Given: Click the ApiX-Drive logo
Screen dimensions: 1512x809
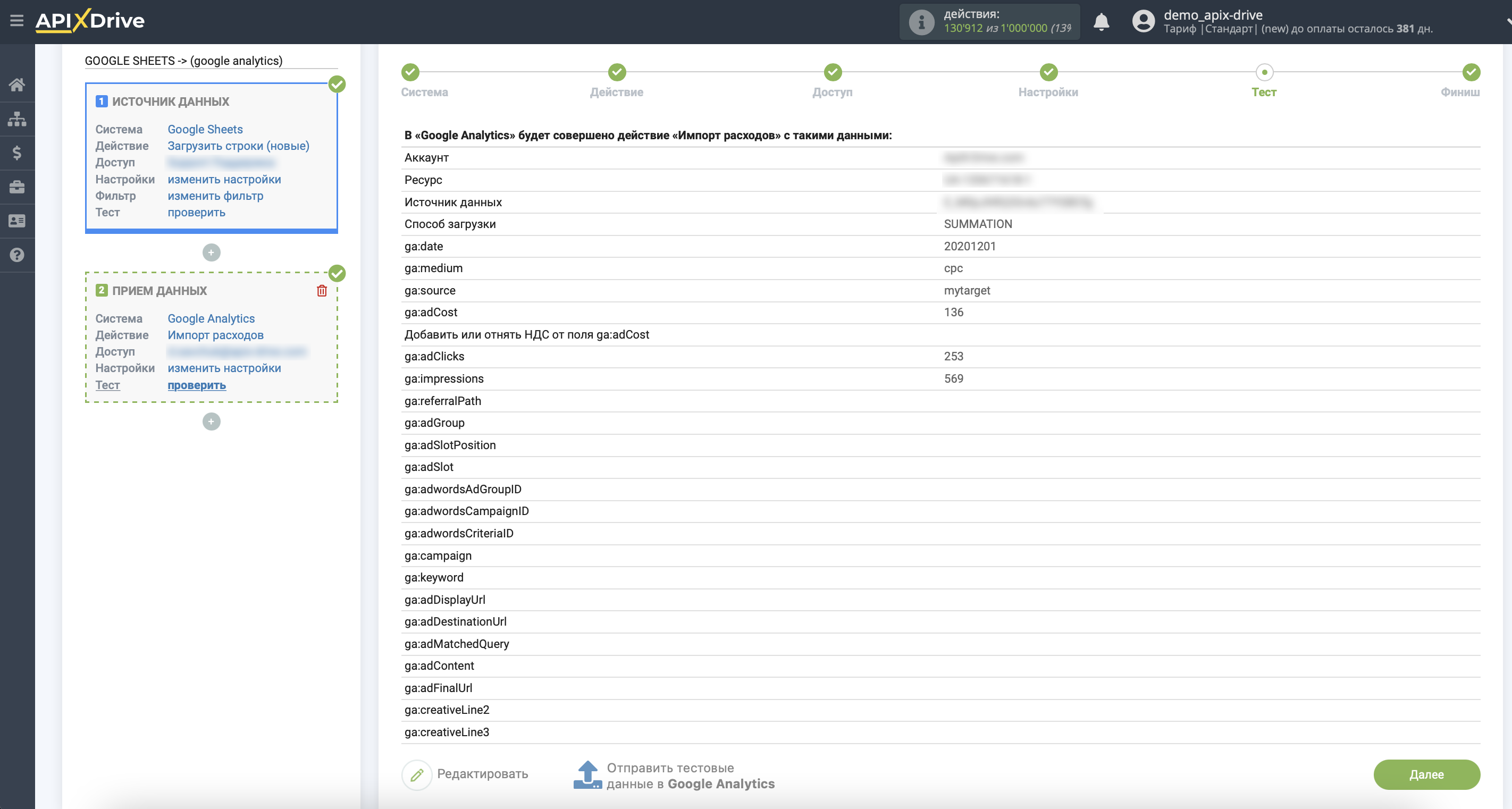Looking at the screenshot, I should 90,21.
